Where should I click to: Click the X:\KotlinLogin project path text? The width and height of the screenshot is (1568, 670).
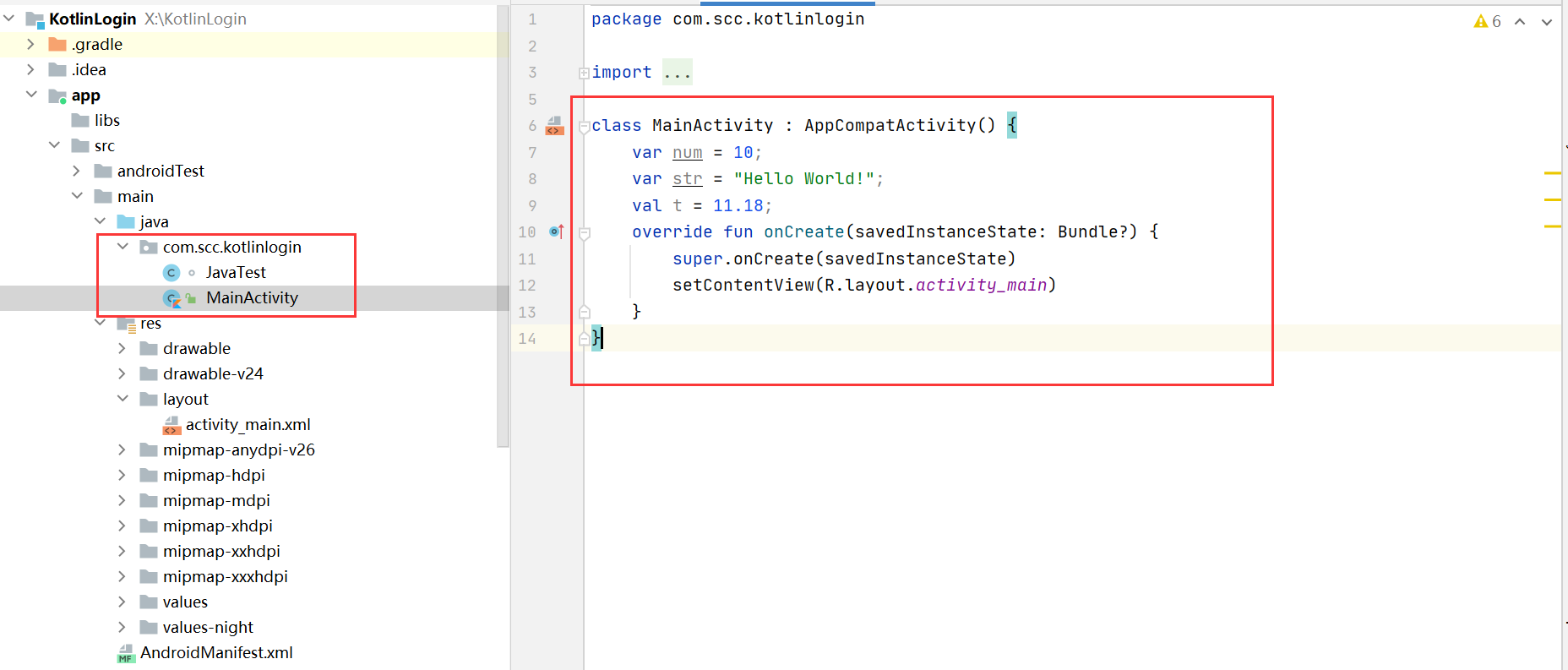tap(195, 19)
